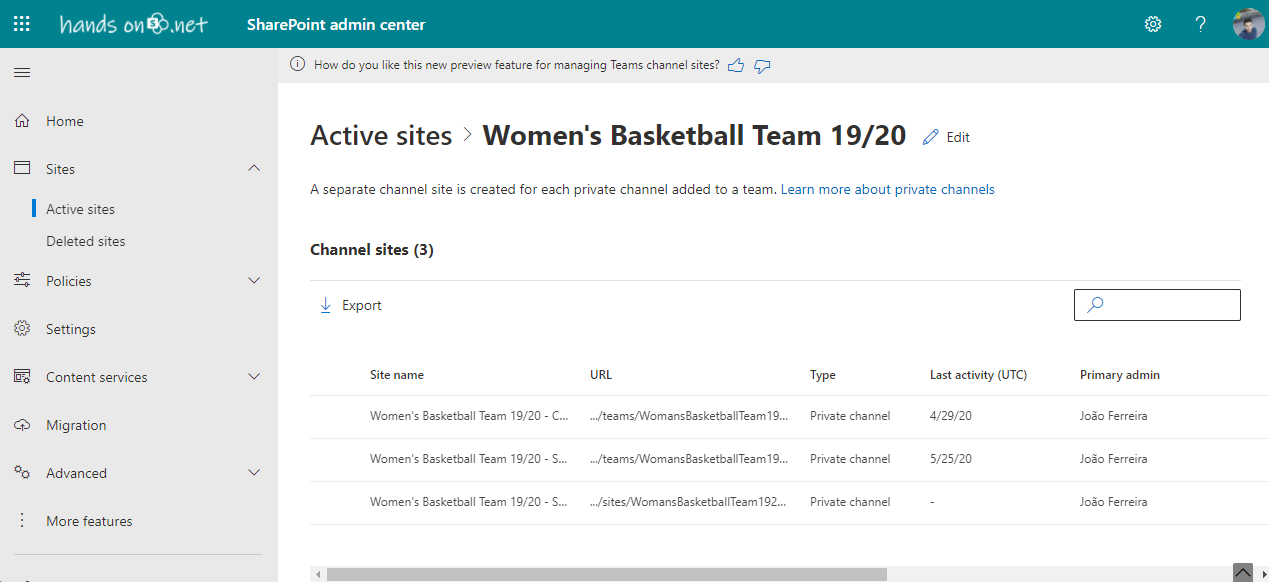The width and height of the screenshot is (1269, 582).
Task: Open Migration in the sidebar
Action: click(x=76, y=425)
